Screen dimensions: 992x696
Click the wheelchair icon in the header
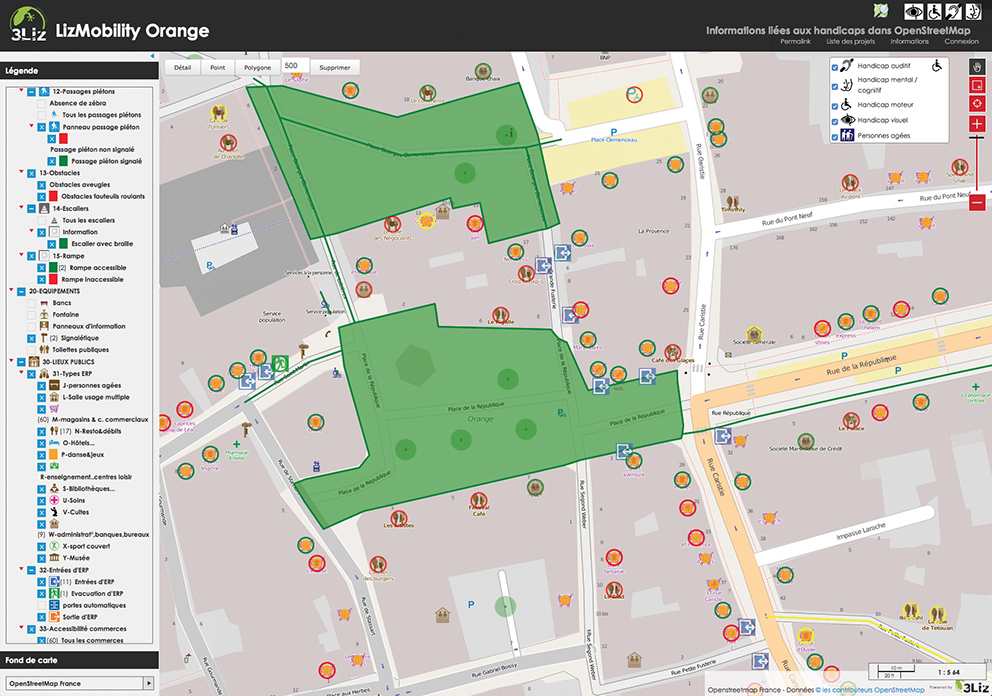934,11
